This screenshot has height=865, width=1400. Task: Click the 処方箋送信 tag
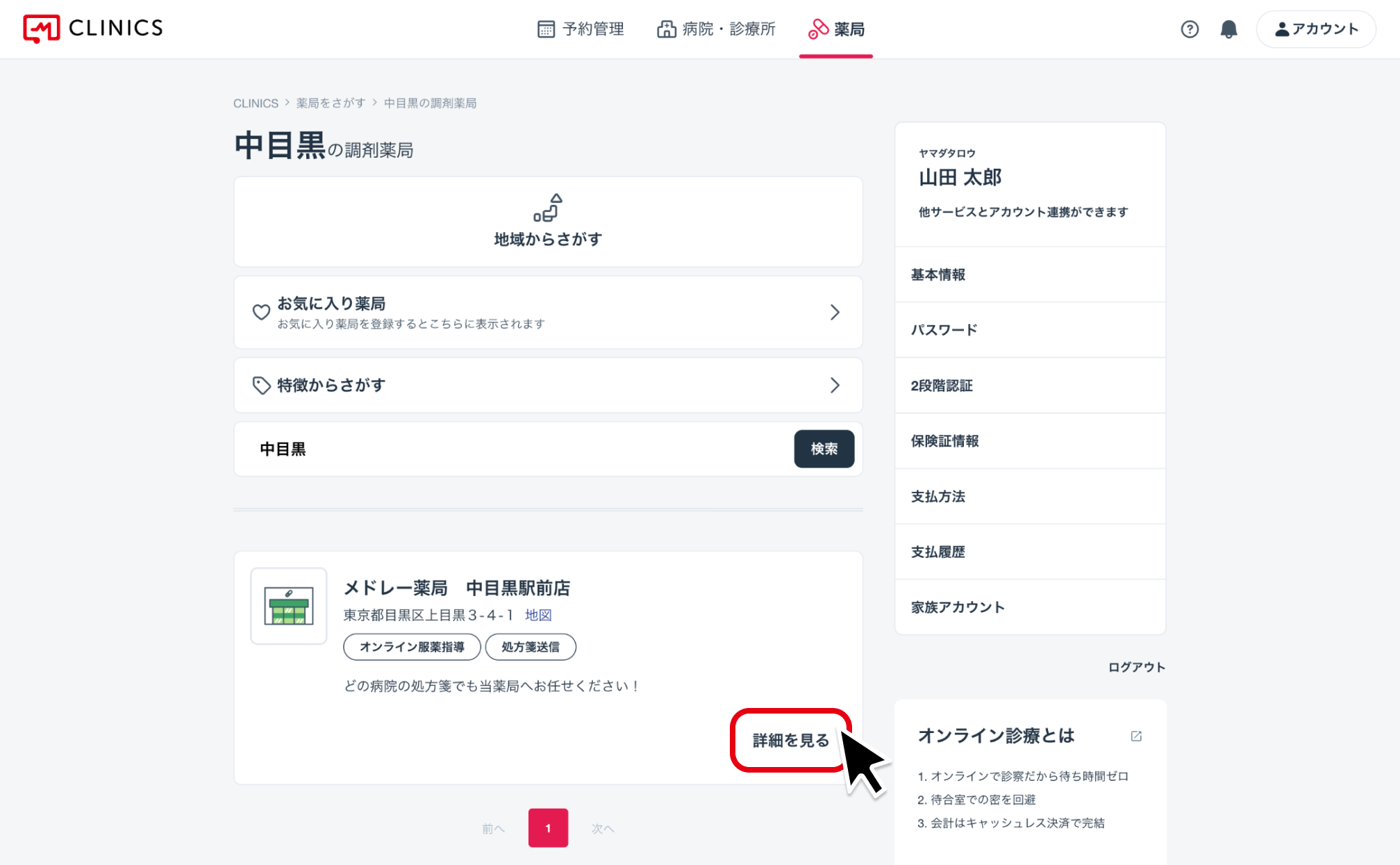click(x=531, y=647)
